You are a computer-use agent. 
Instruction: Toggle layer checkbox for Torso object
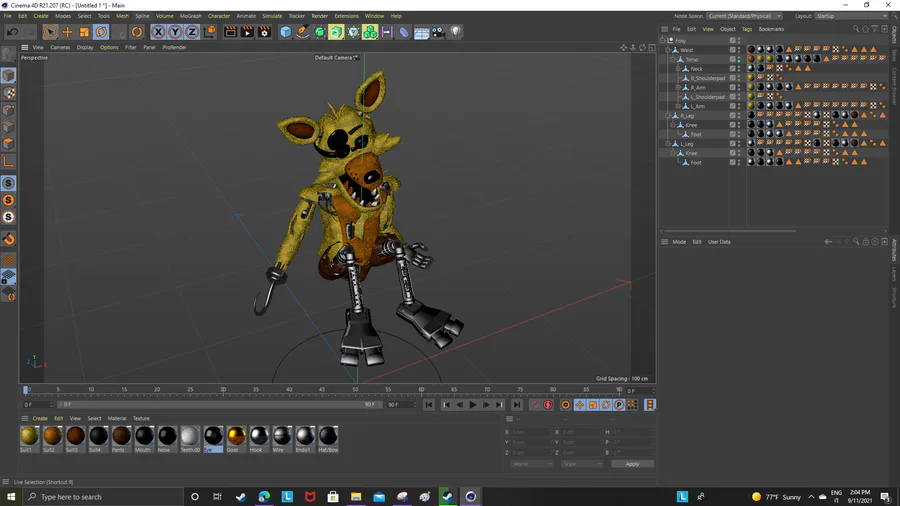coord(732,60)
